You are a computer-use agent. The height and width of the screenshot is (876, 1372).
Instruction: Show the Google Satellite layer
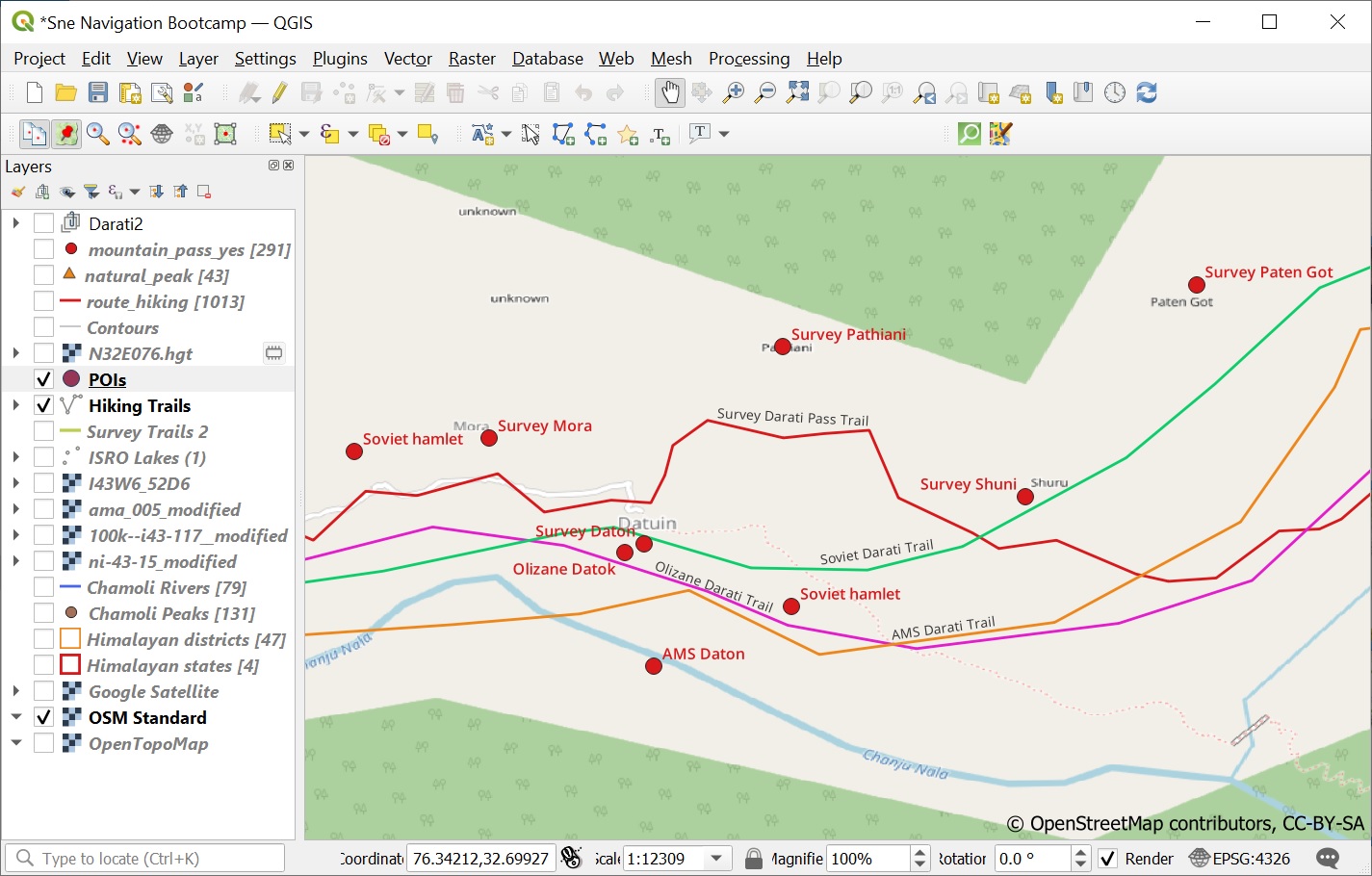click(43, 691)
